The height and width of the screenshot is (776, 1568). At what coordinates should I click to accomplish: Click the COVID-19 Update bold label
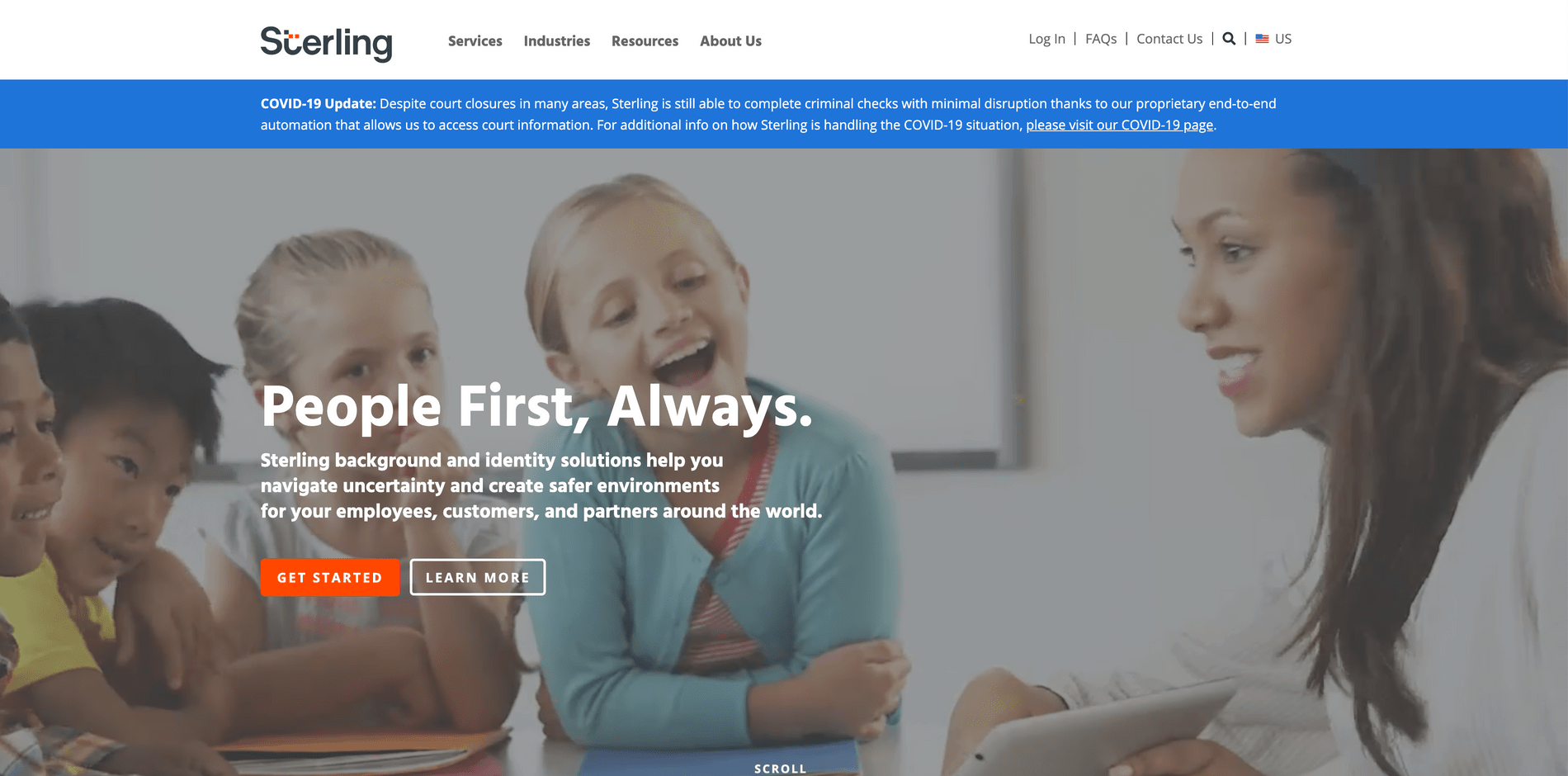pyautogui.click(x=319, y=103)
